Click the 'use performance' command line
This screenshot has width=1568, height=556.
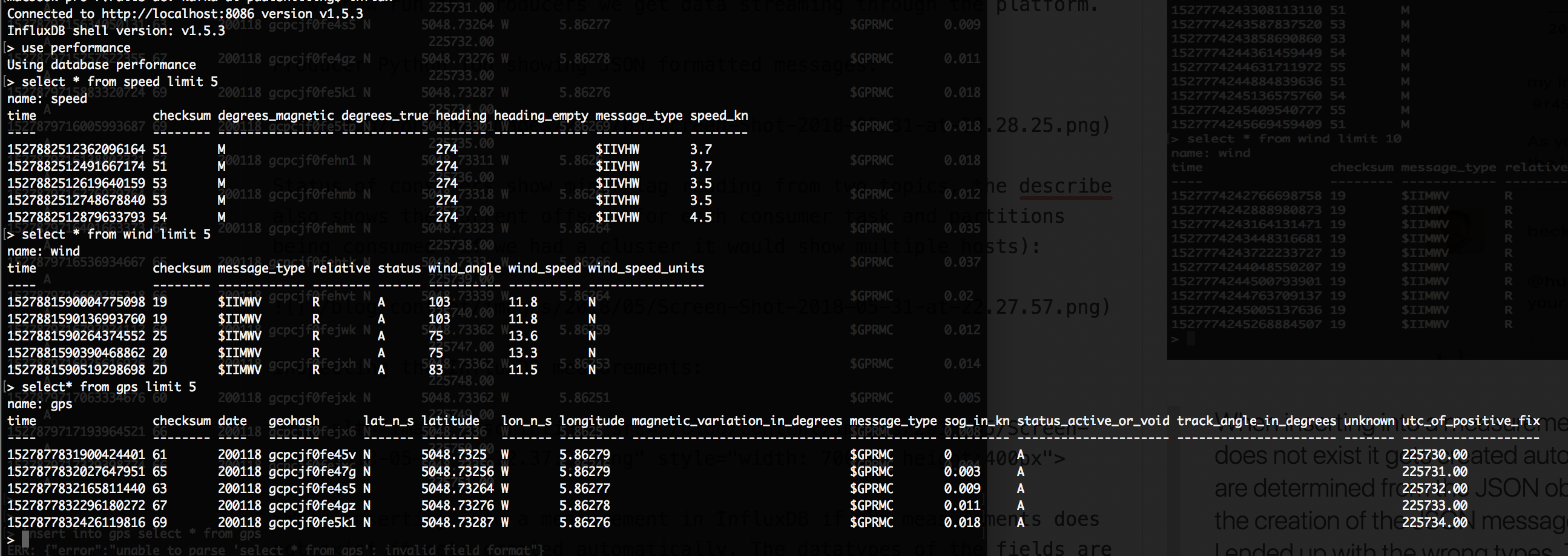(76, 47)
